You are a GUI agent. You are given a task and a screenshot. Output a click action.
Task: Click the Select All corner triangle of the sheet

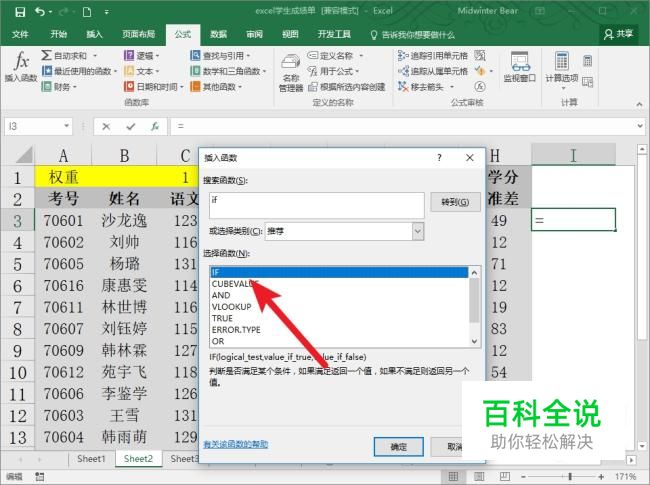[24, 155]
